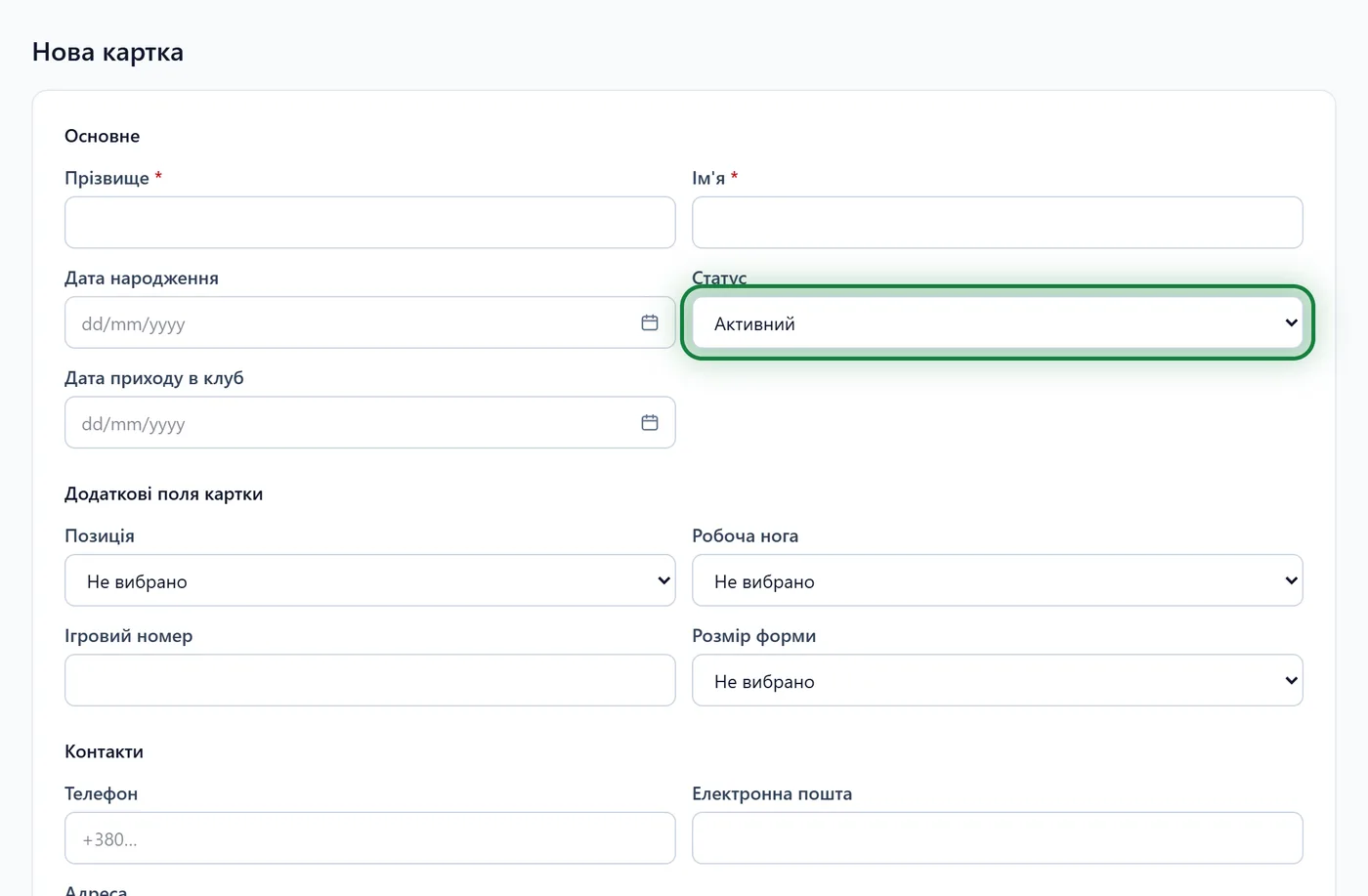Expand the Робоча нога dropdown
The image size is (1368, 896).
click(998, 580)
